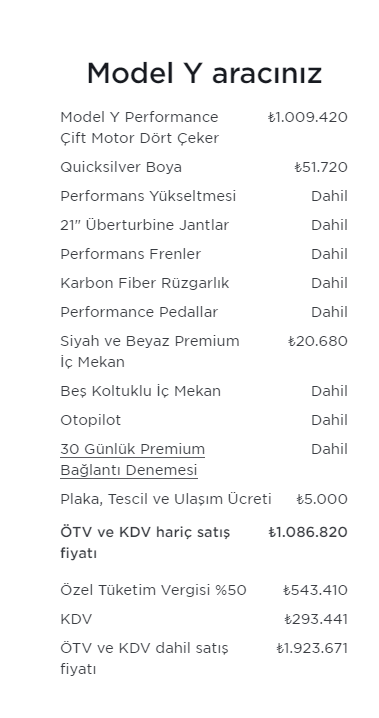This screenshot has width=379, height=718.
Task: Open the 30 Günlük Premium Bağlantı Denemesi link
Action: (132, 459)
